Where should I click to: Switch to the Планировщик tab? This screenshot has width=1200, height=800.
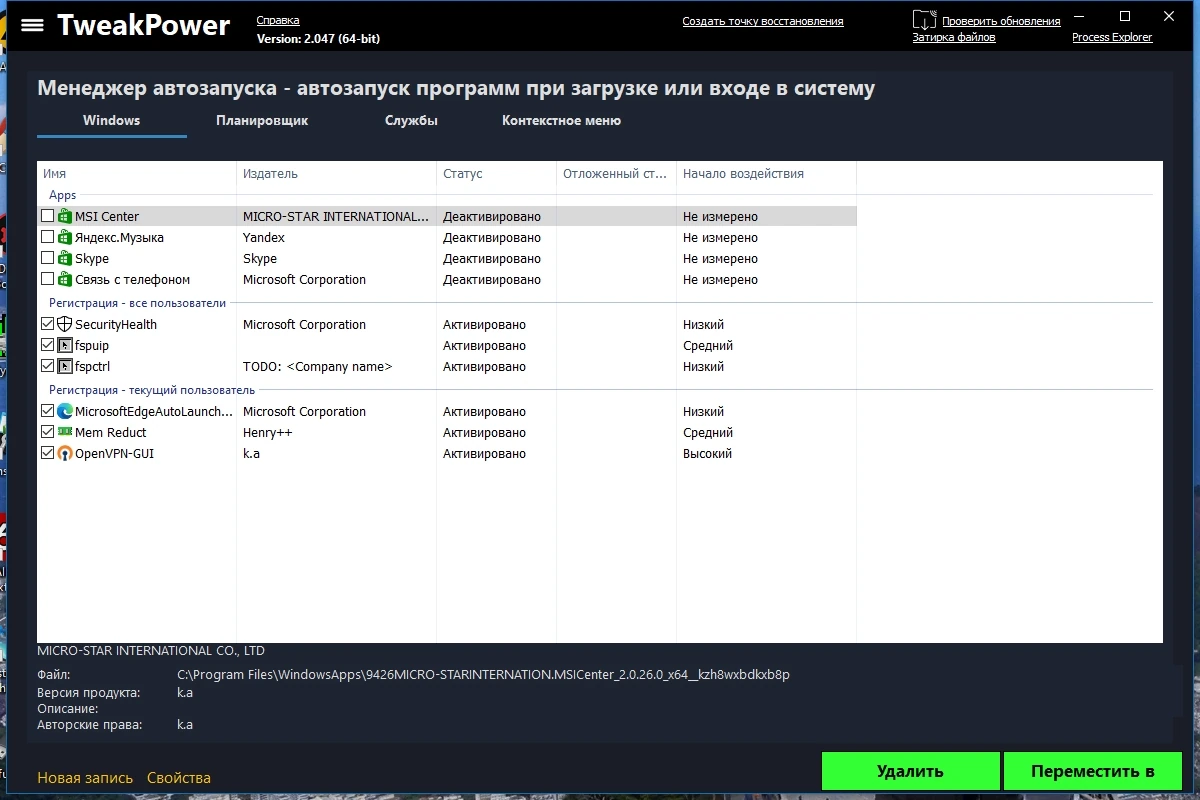262,120
